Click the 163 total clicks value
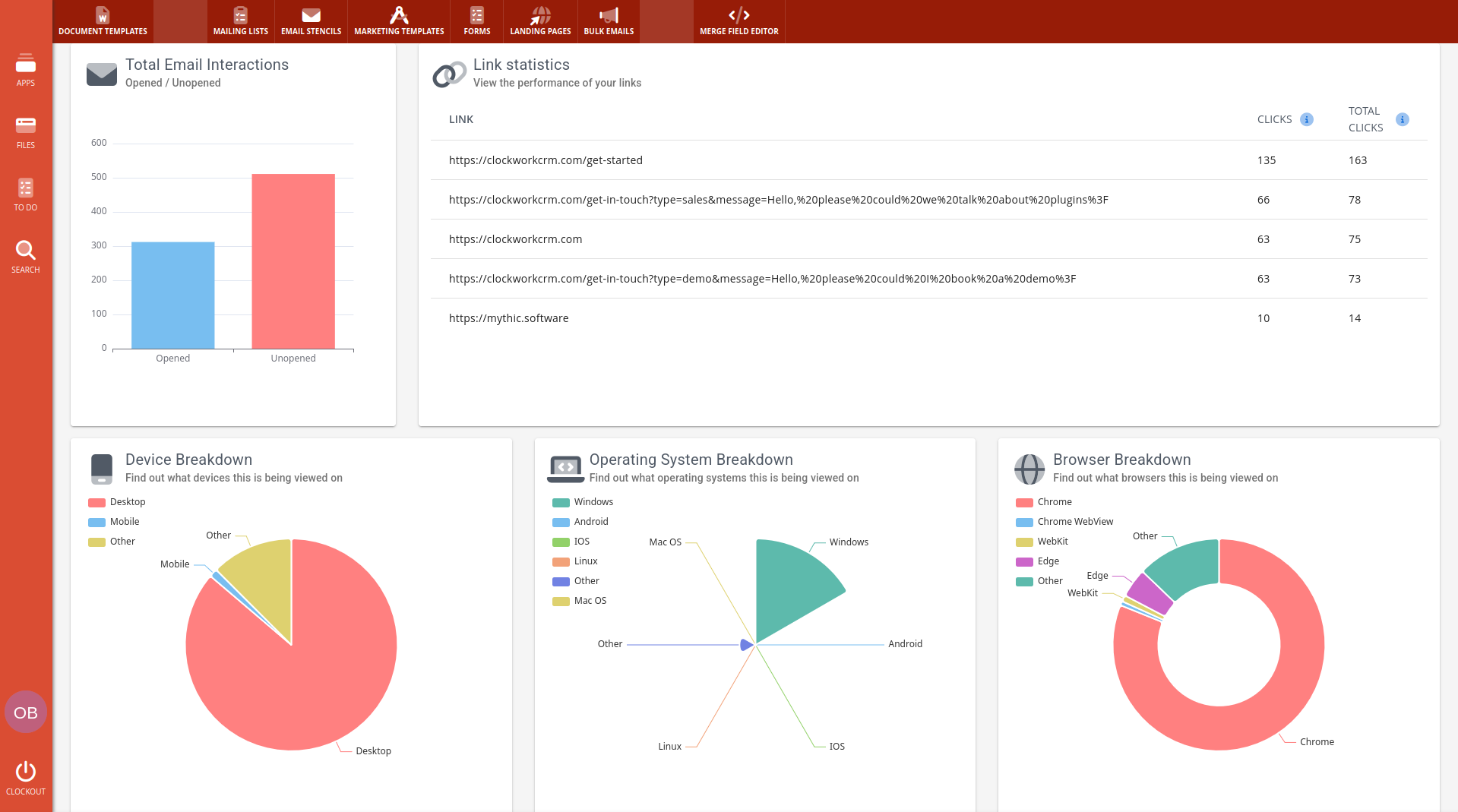Viewport: 1458px width, 812px height. 1358,160
